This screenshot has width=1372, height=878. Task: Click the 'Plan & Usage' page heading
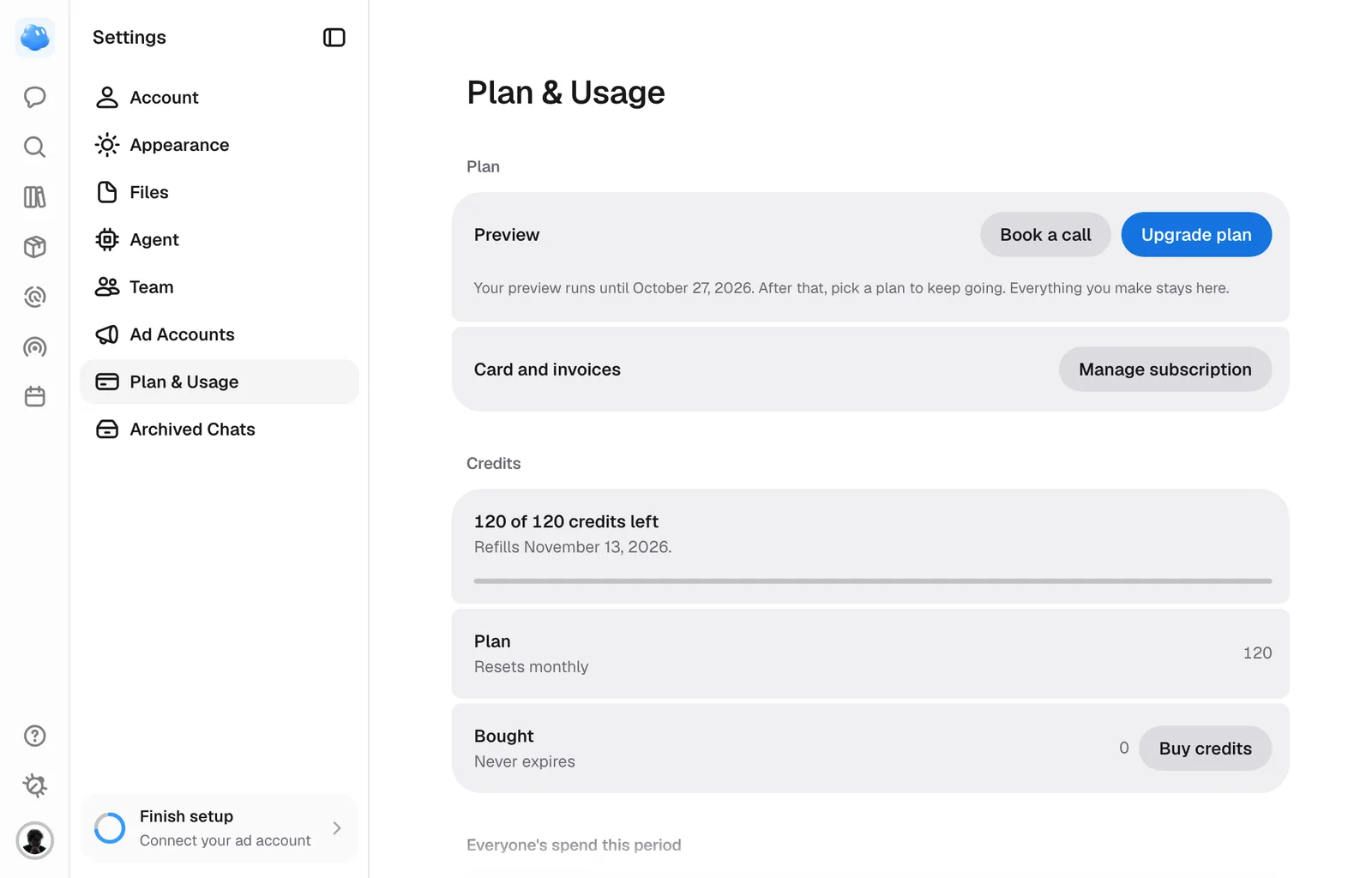click(x=566, y=93)
